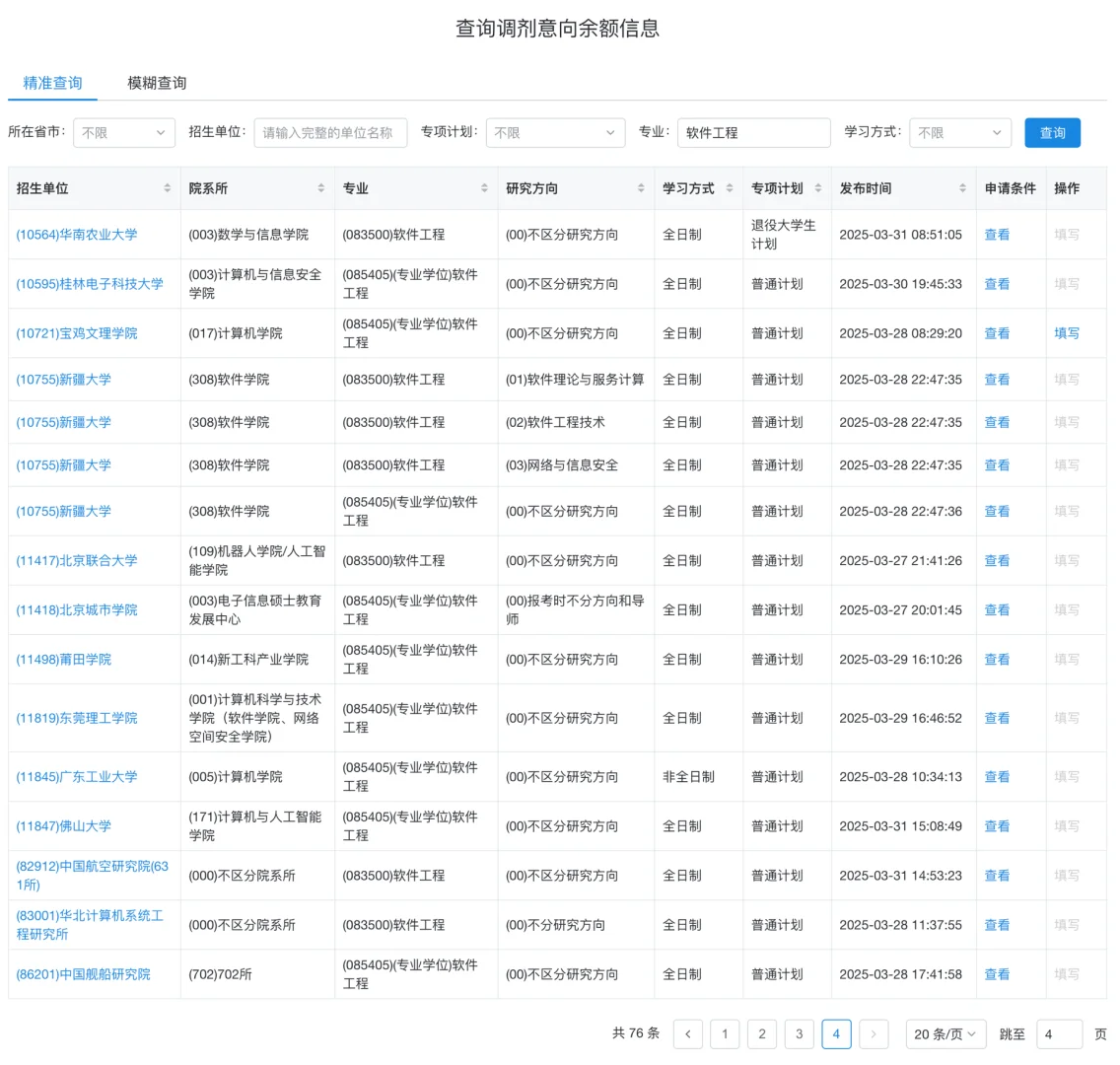The image size is (1120, 1065).
Task: Open 填写 link for 宝鸡文理学院
Action: [1067, 333]
